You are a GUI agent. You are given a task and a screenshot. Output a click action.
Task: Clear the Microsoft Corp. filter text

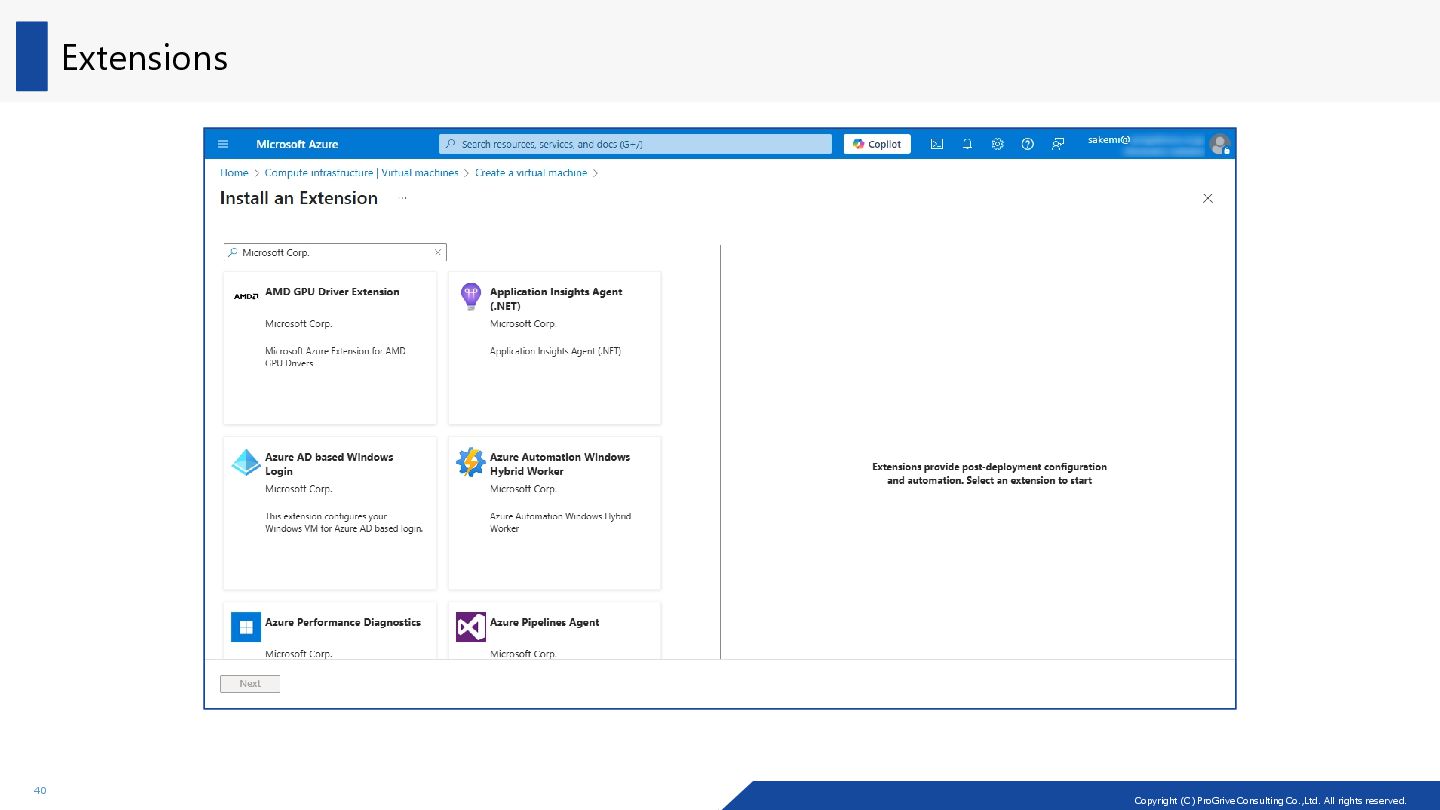(x=438, y=252)
